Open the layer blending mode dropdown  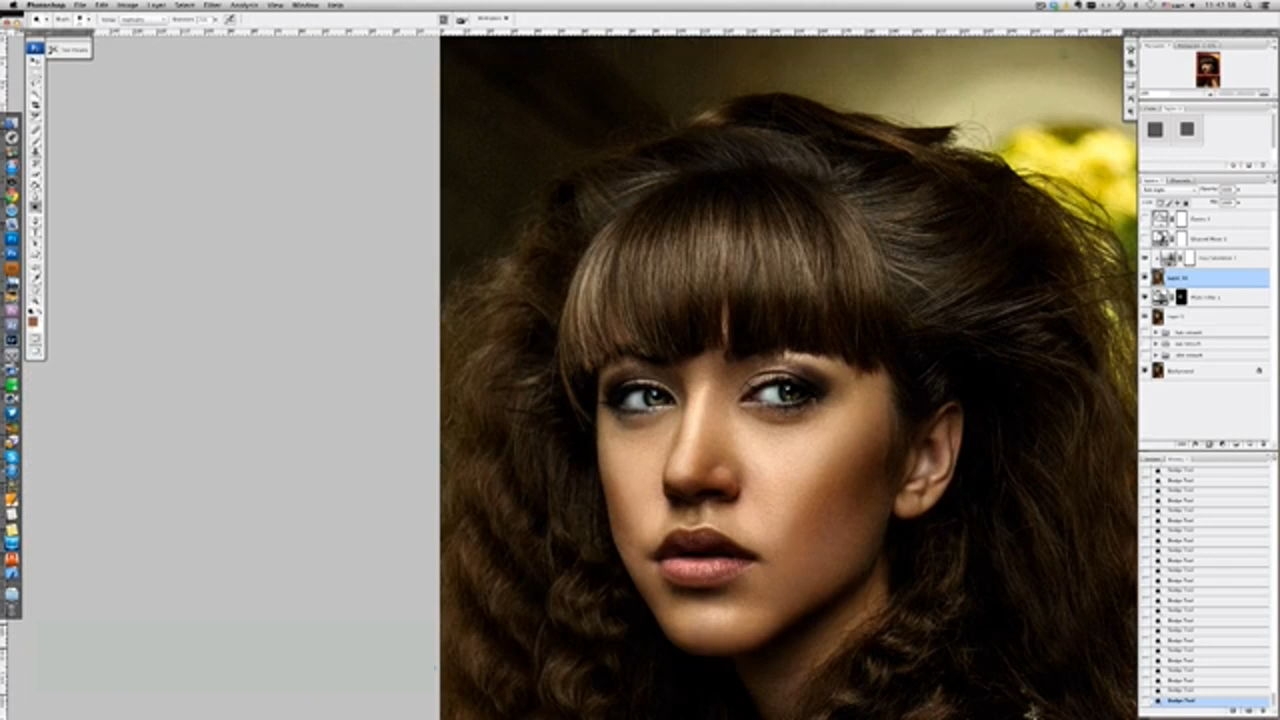pyautogui.click(x=1168, y=189)
